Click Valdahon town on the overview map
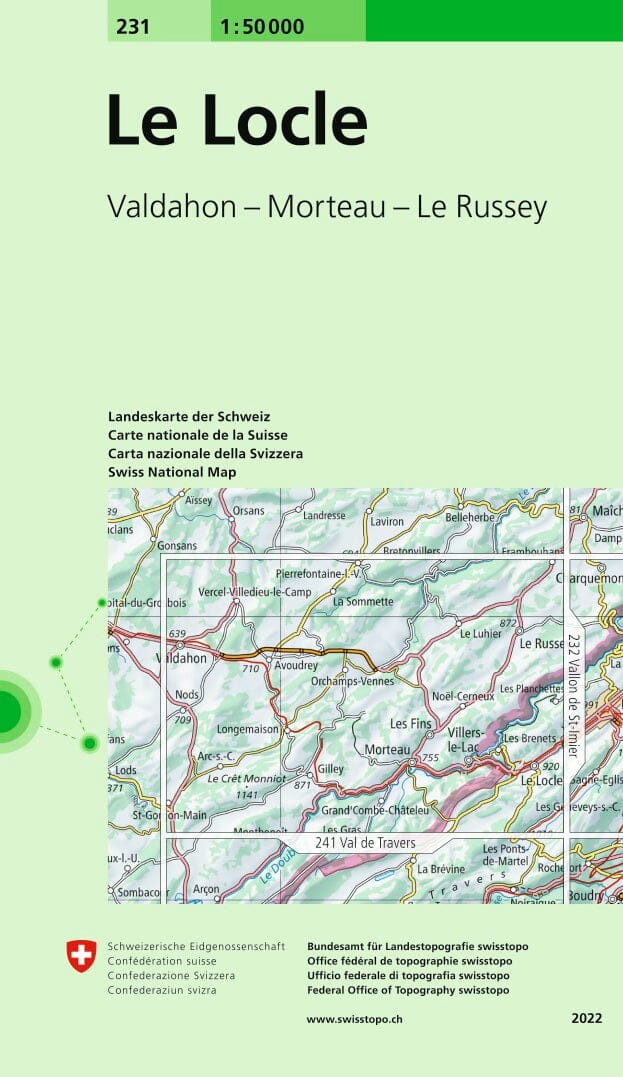623x1077 pixels. pyautogui.click(x=184, y=658)
